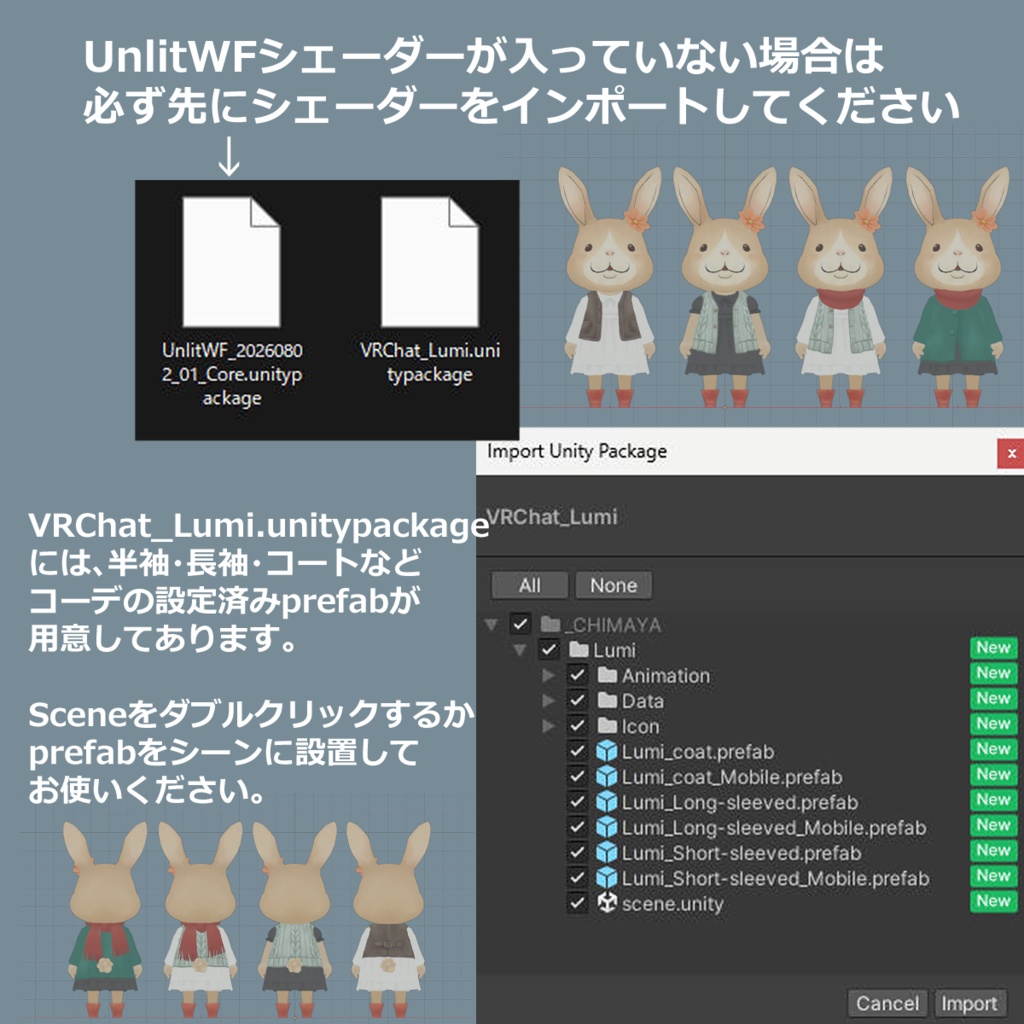Uncheck the Lumi_Short-sleeved_Mobile.prefab checkbox
Screen dimensions: 1024x1024
577,878
